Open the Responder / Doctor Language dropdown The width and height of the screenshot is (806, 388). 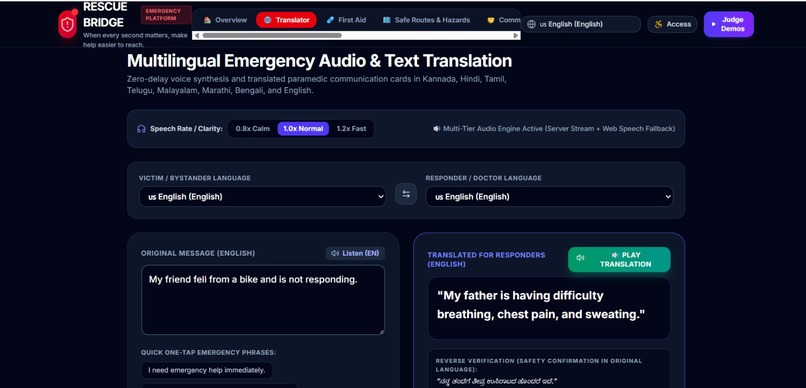pyautogui.click(x=549, y=197)
